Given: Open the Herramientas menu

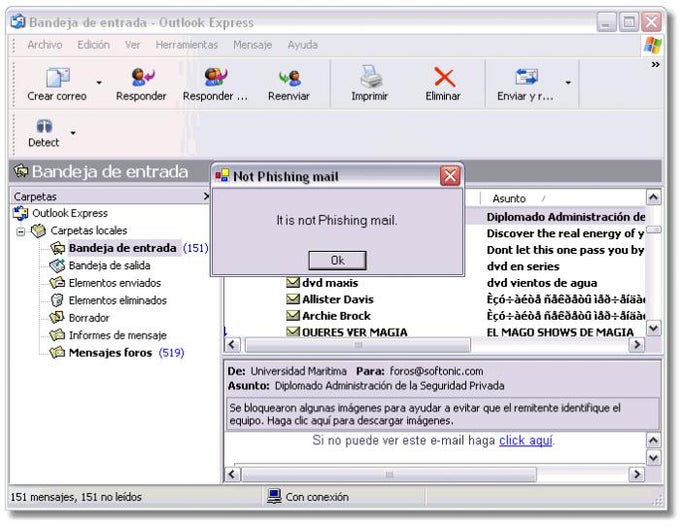Looking at the screenshot, I should (x=186, y=45).
